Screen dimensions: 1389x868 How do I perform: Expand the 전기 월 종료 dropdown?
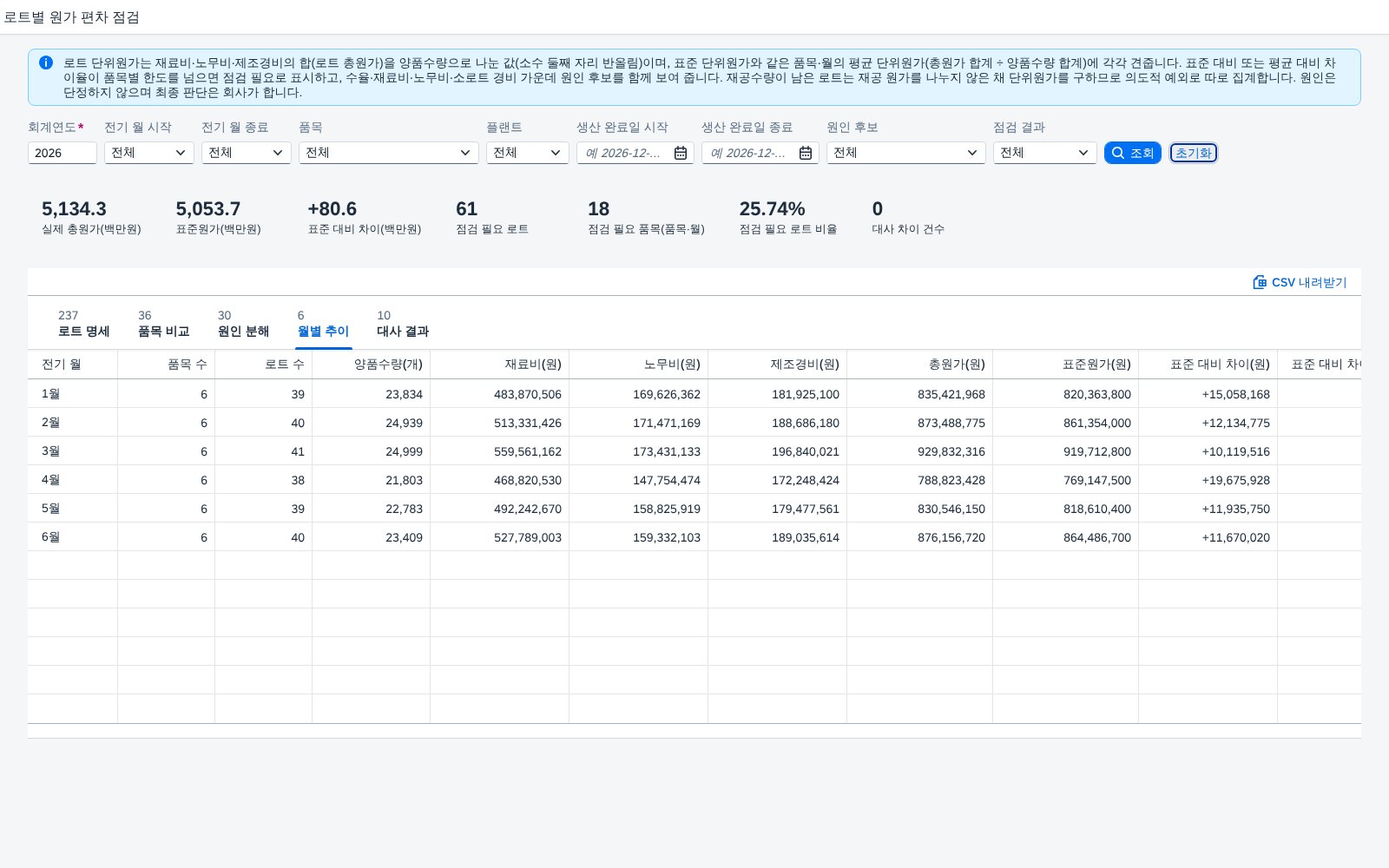coord(247,153)
